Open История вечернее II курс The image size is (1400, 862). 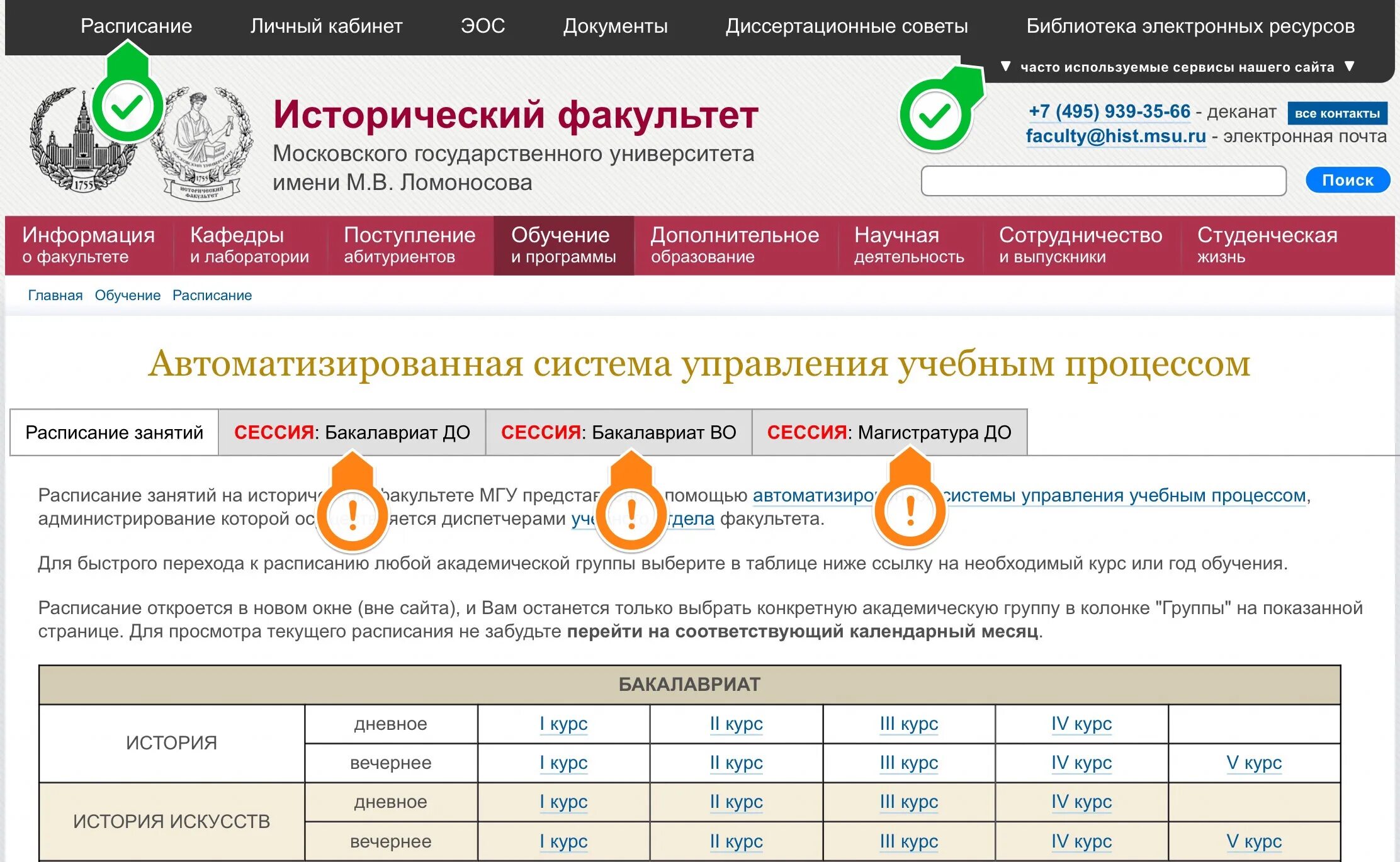(x=736, y=763)
